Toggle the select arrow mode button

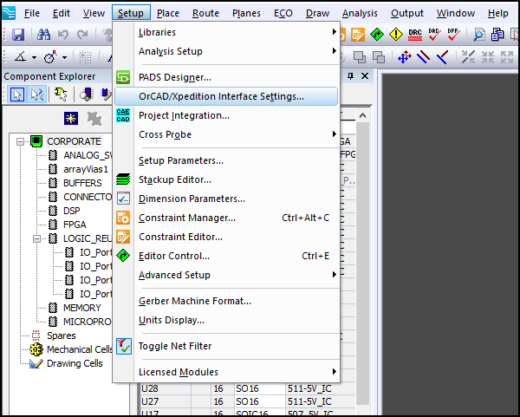[x=17, y=95]
